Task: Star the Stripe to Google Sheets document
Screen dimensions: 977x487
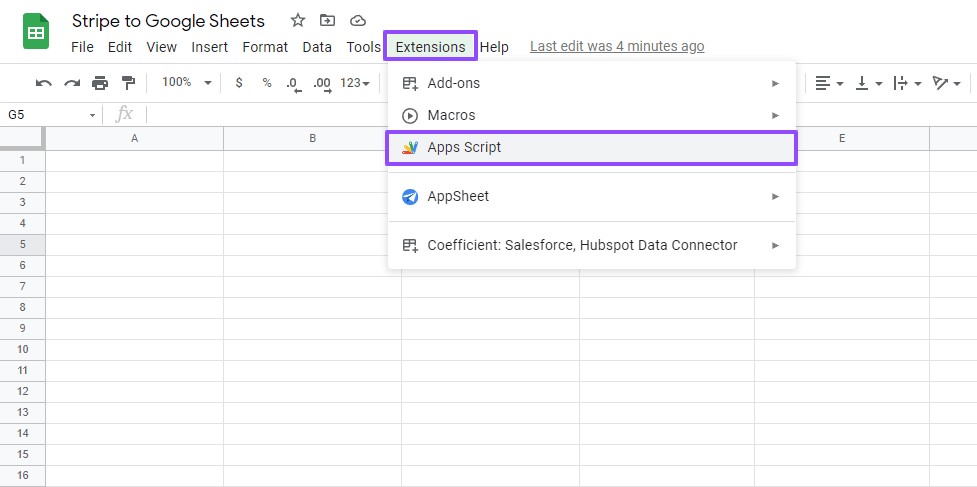Action: pyautogui.click(x=297, y=20)
